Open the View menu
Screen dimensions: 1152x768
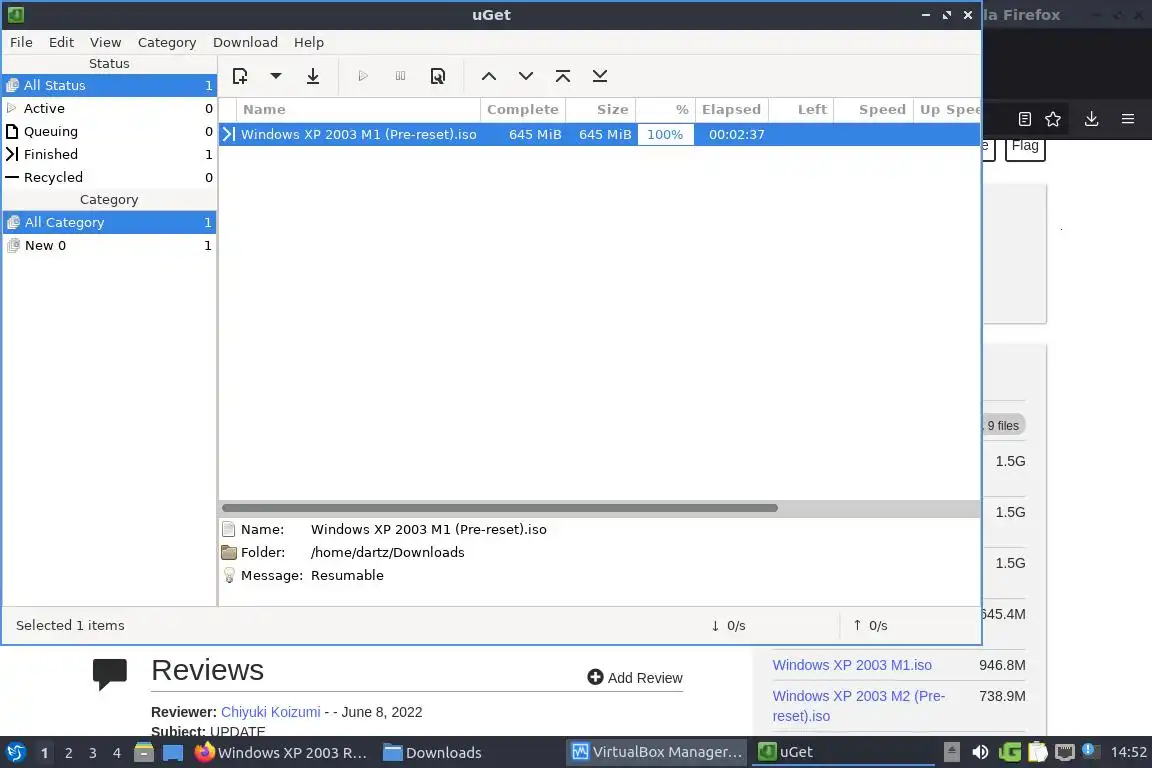(x=105, y=43)
